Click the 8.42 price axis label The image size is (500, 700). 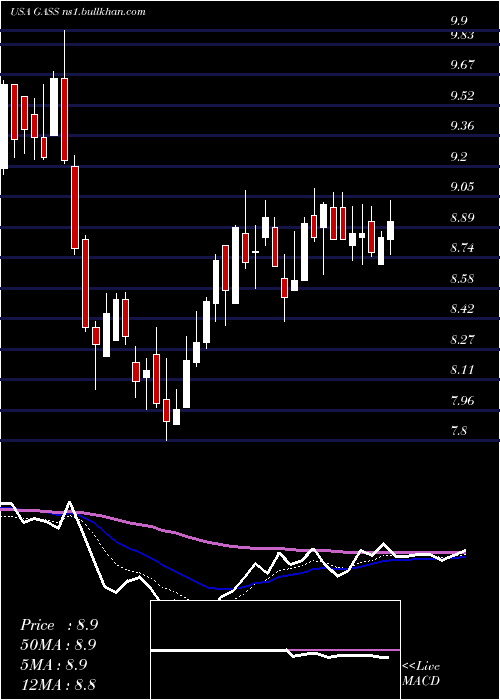coord(462,309)
